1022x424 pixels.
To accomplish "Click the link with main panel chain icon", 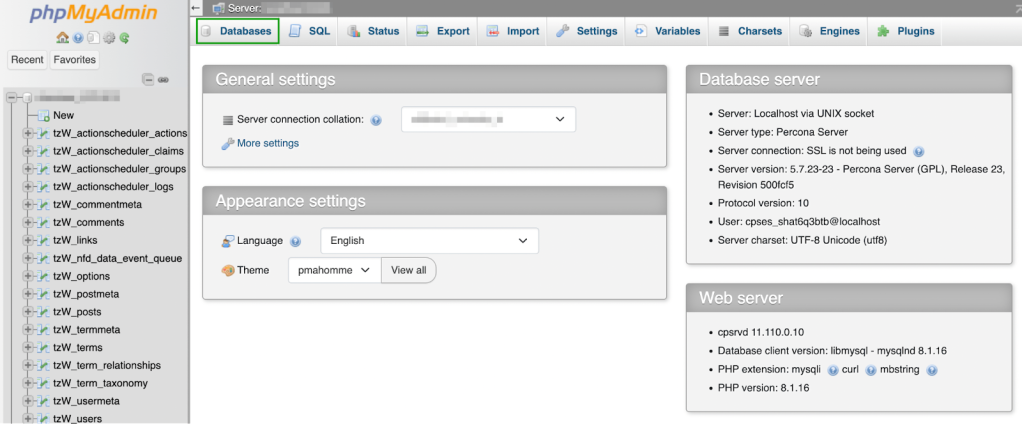I will click(x=163, y=79).
